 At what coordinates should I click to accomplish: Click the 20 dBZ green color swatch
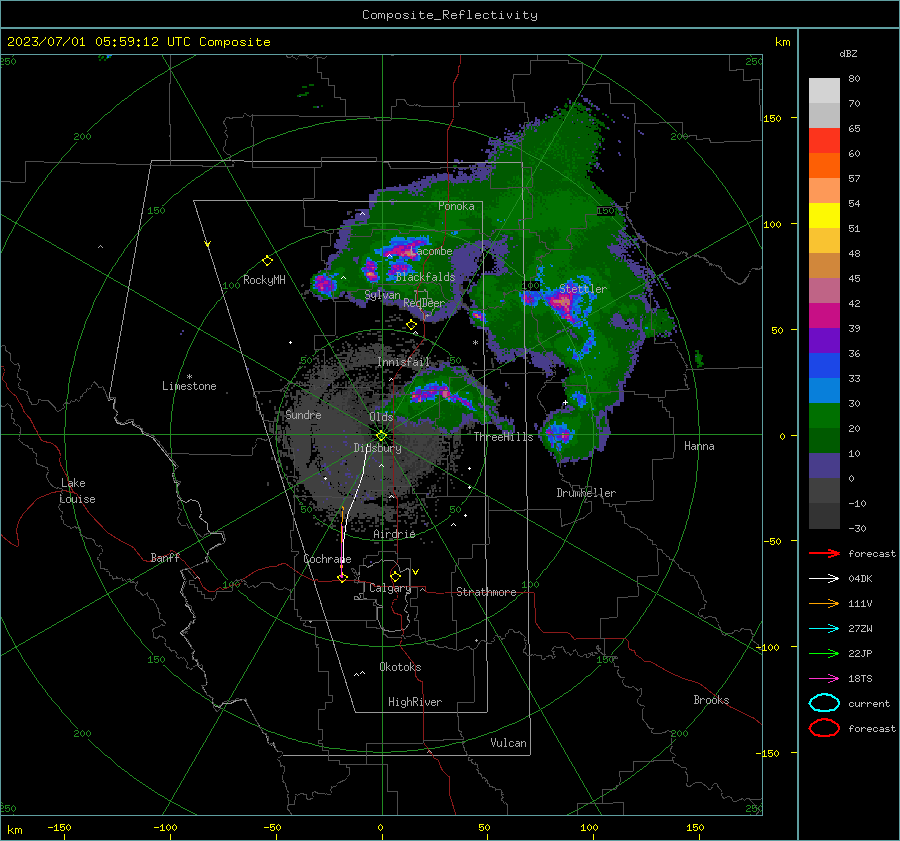pos(824,416)
